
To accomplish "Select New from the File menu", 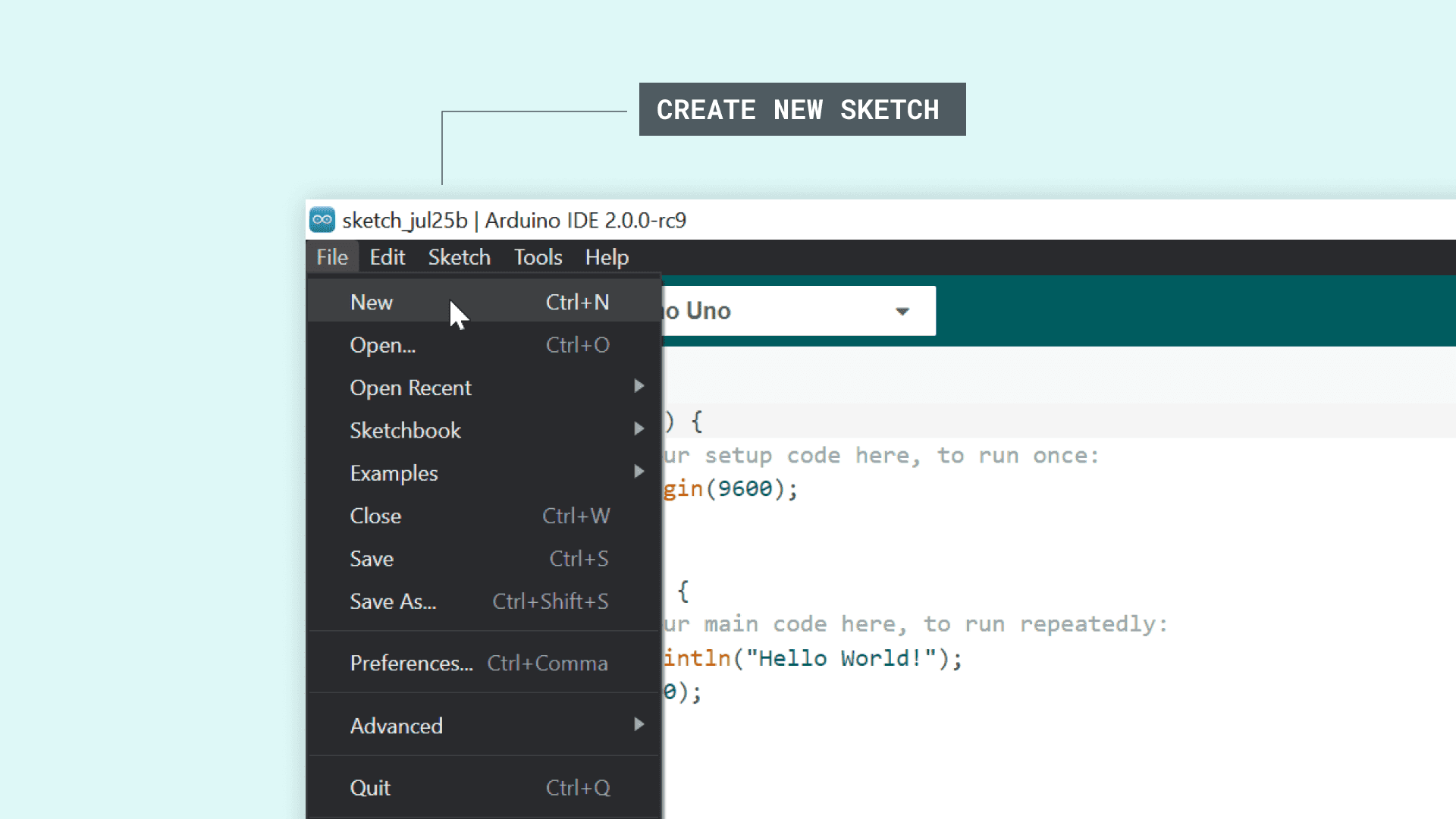I will (x=372, y=302).
